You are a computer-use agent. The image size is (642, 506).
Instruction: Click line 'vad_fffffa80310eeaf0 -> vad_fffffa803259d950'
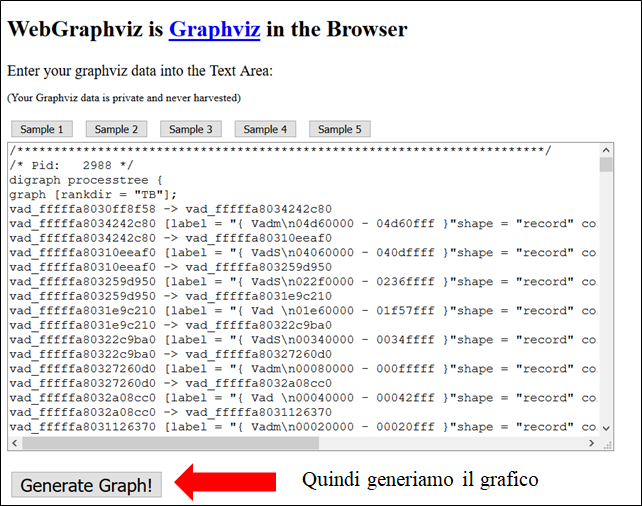pyautogui.click(x=171, y=267)
